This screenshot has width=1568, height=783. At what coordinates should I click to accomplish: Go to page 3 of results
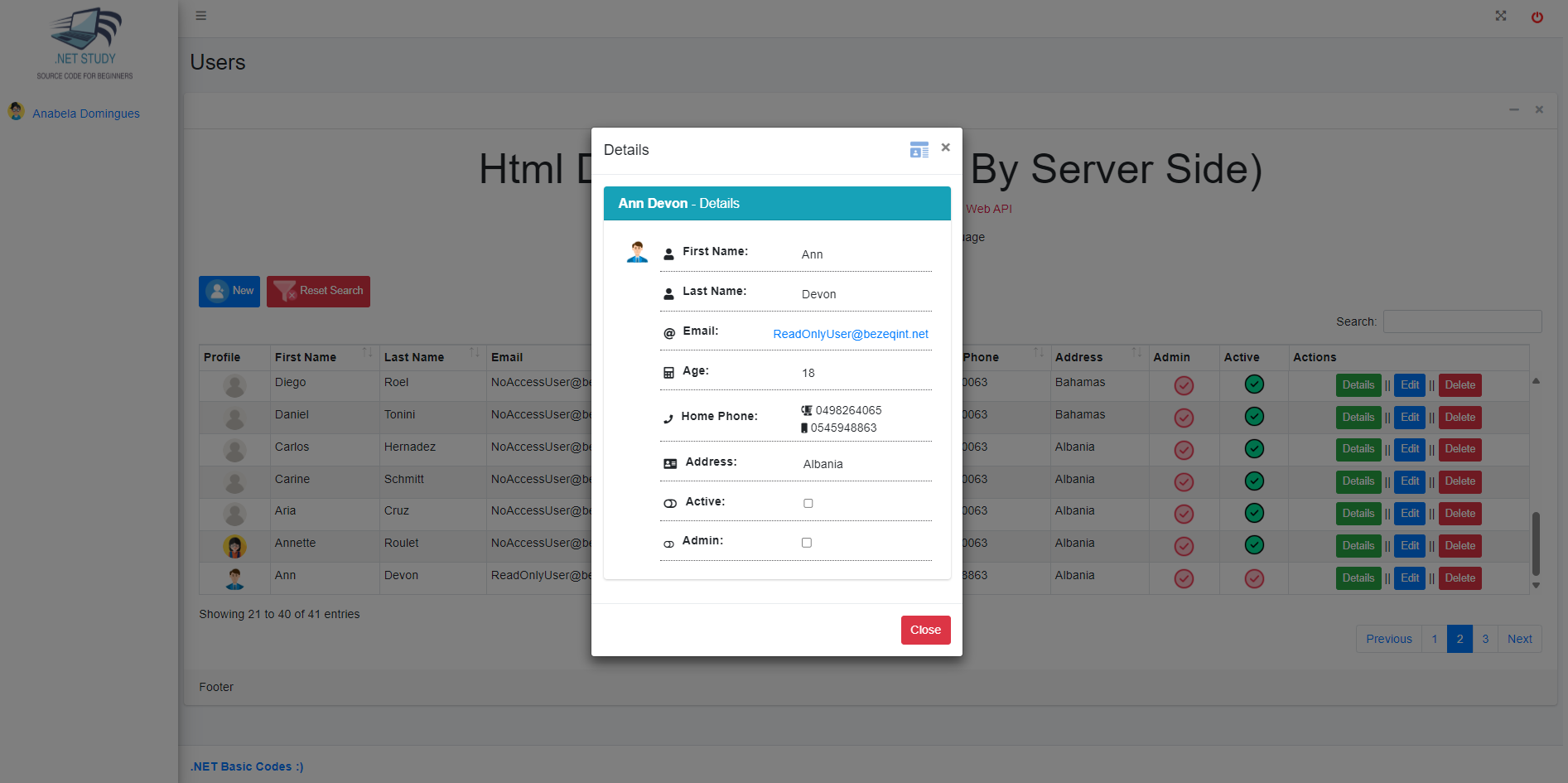[x=1485, y=639]
